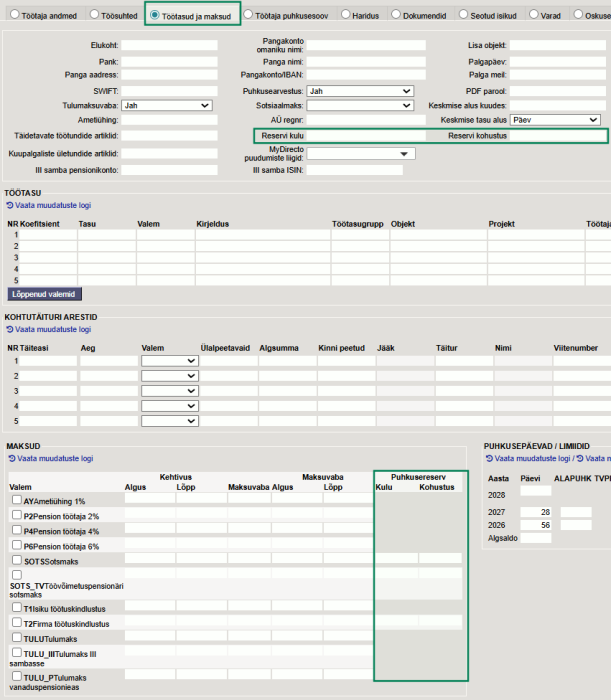This screenshot has width=611, height=700.
Task: Click the PDF parool input field
Action: (x=558, y=91)
